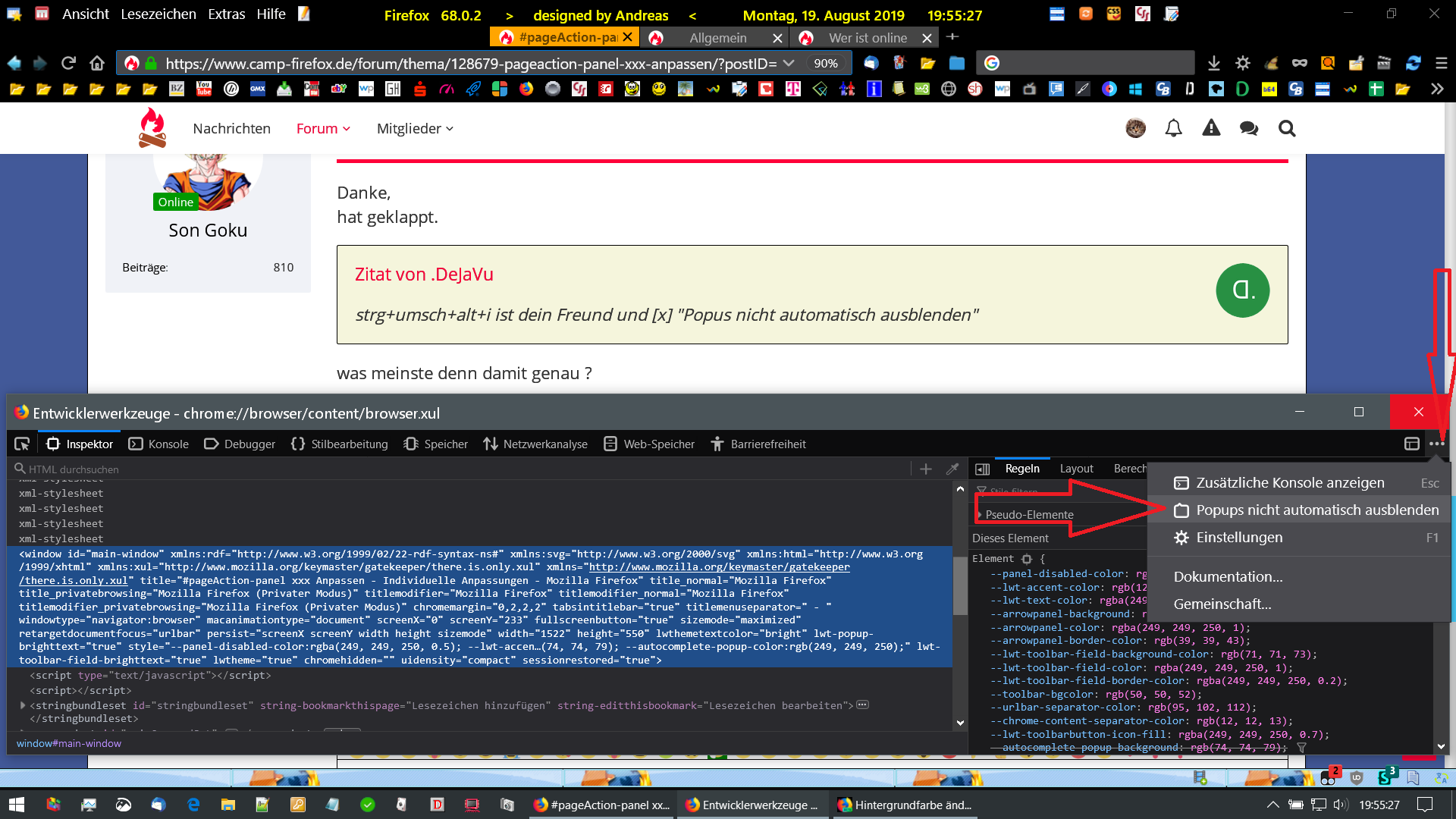Switch to the Netzwerkanalyse panel
Screen dimensions: 1456x819
(x=535, y=444)
